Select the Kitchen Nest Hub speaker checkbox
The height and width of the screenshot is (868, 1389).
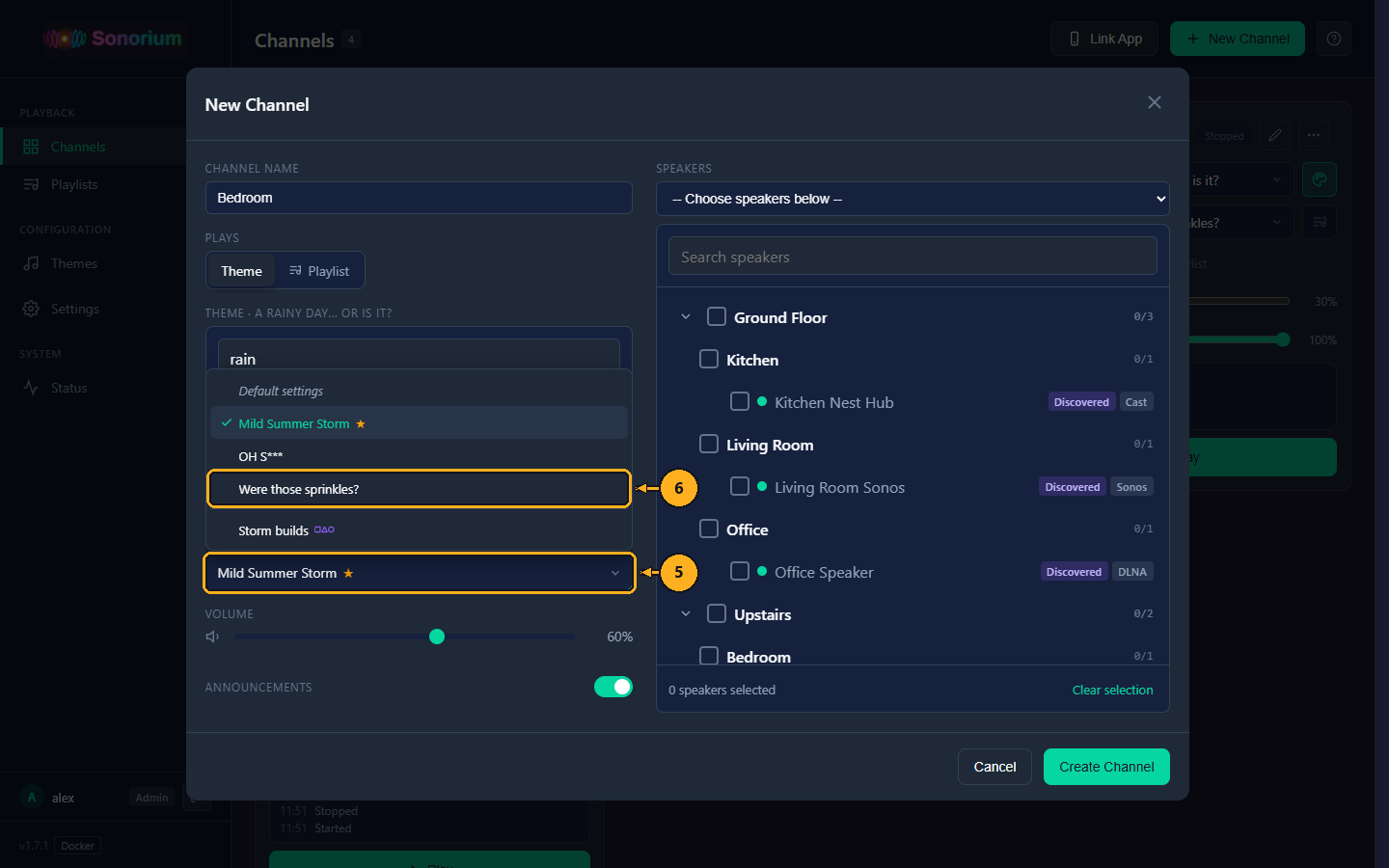click(x=740, y=401)
